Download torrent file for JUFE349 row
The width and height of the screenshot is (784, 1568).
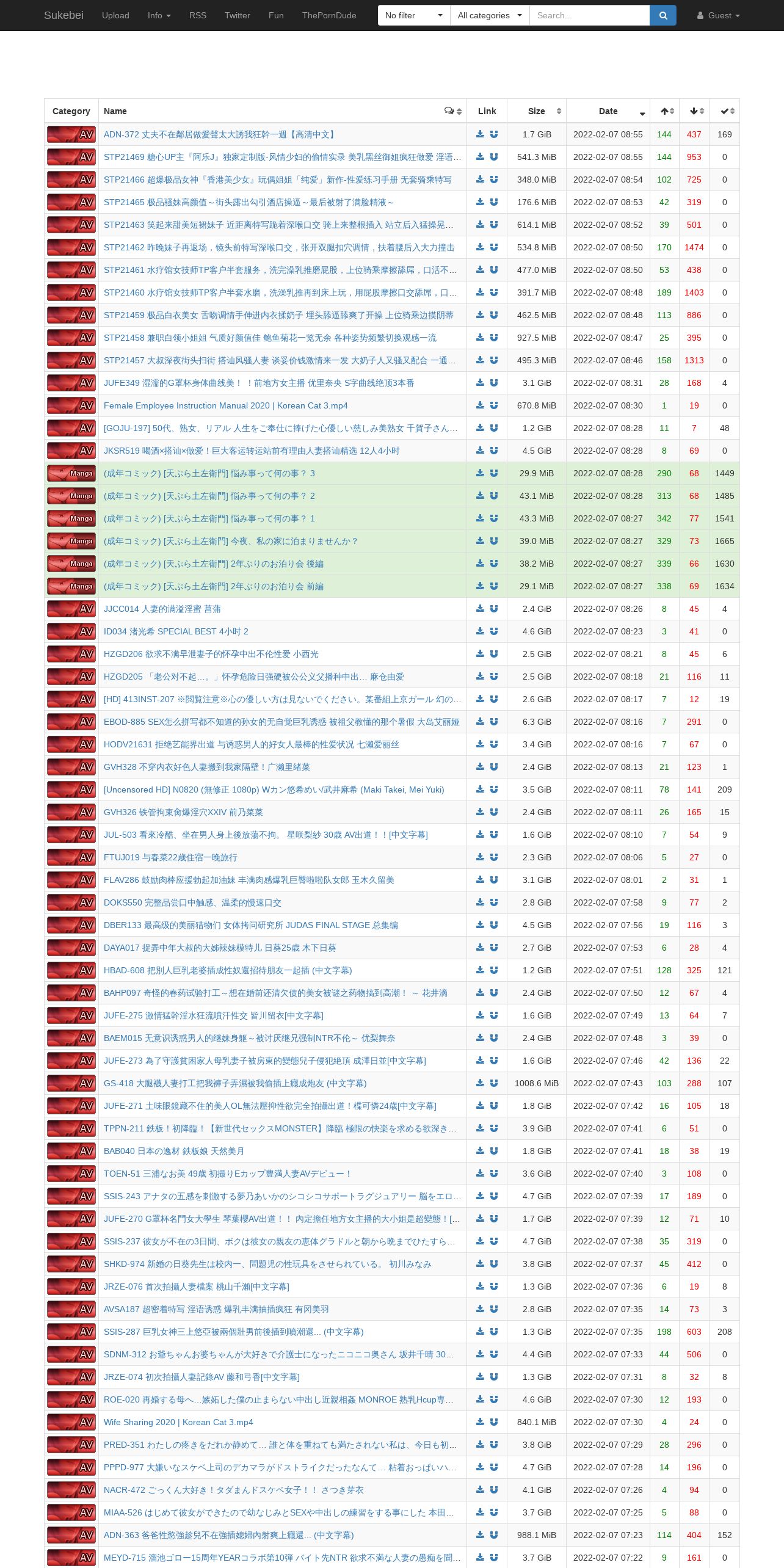[480, 383]
